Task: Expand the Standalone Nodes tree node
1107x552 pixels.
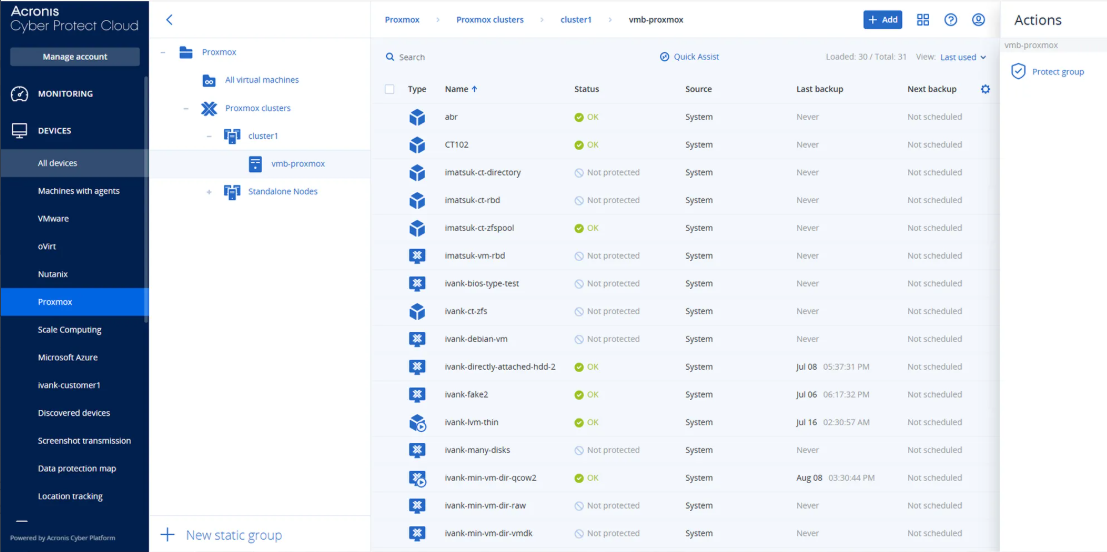Action: pos(209,192)
